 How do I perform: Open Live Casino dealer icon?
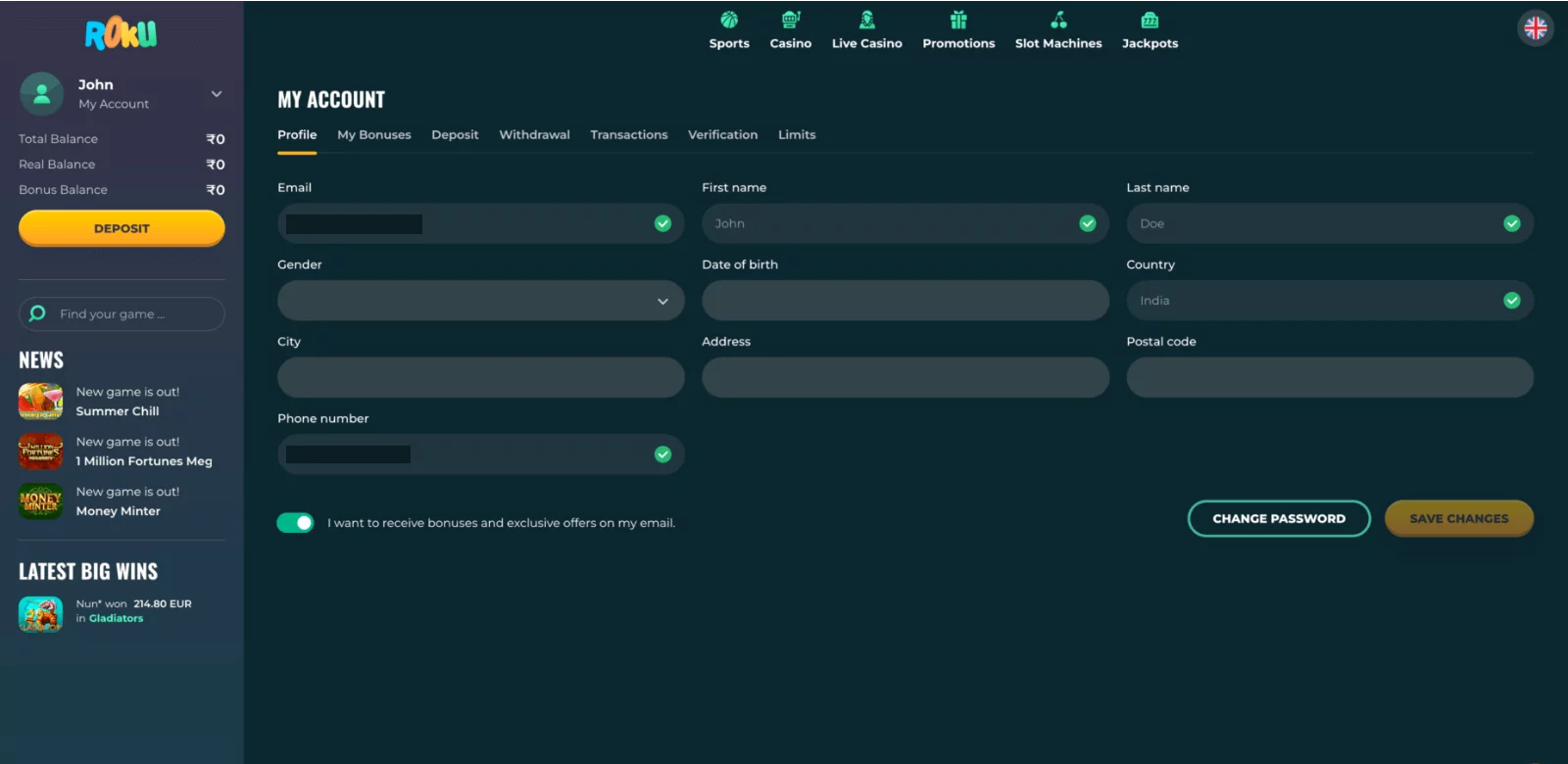tap(867, 20)
